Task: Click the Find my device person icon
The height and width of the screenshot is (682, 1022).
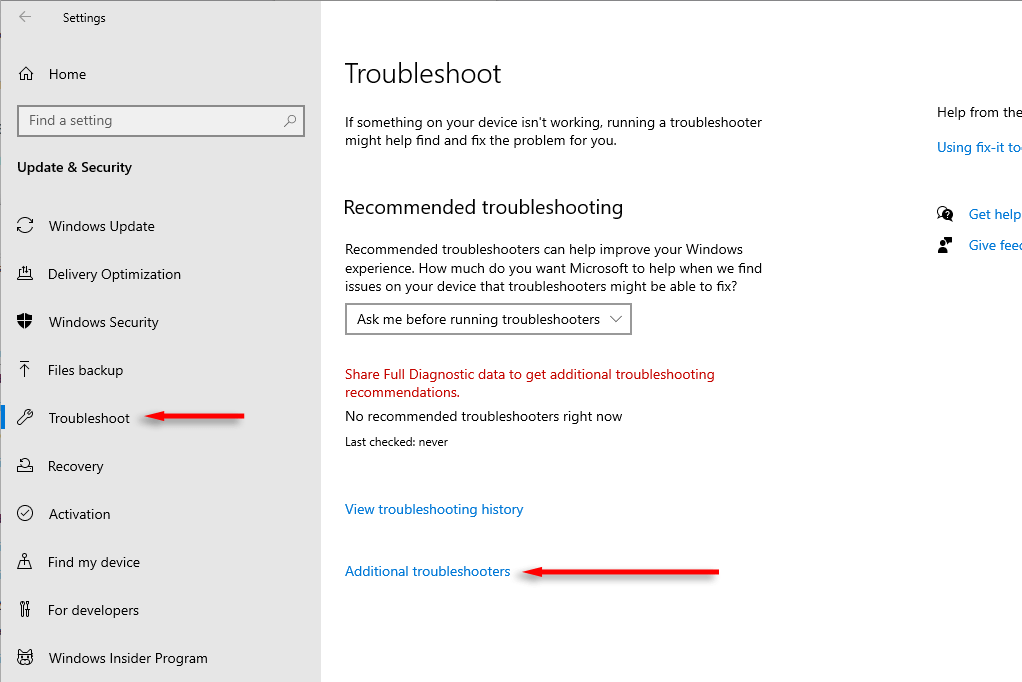Action: 26,562
